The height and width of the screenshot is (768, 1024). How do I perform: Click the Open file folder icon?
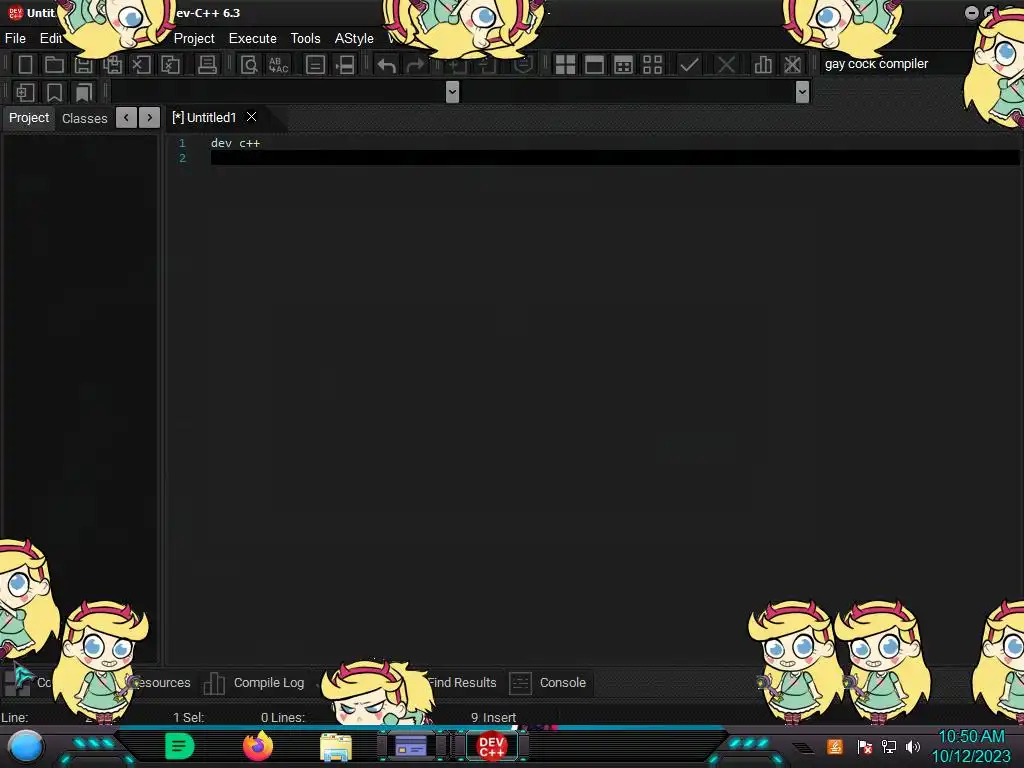54,64
